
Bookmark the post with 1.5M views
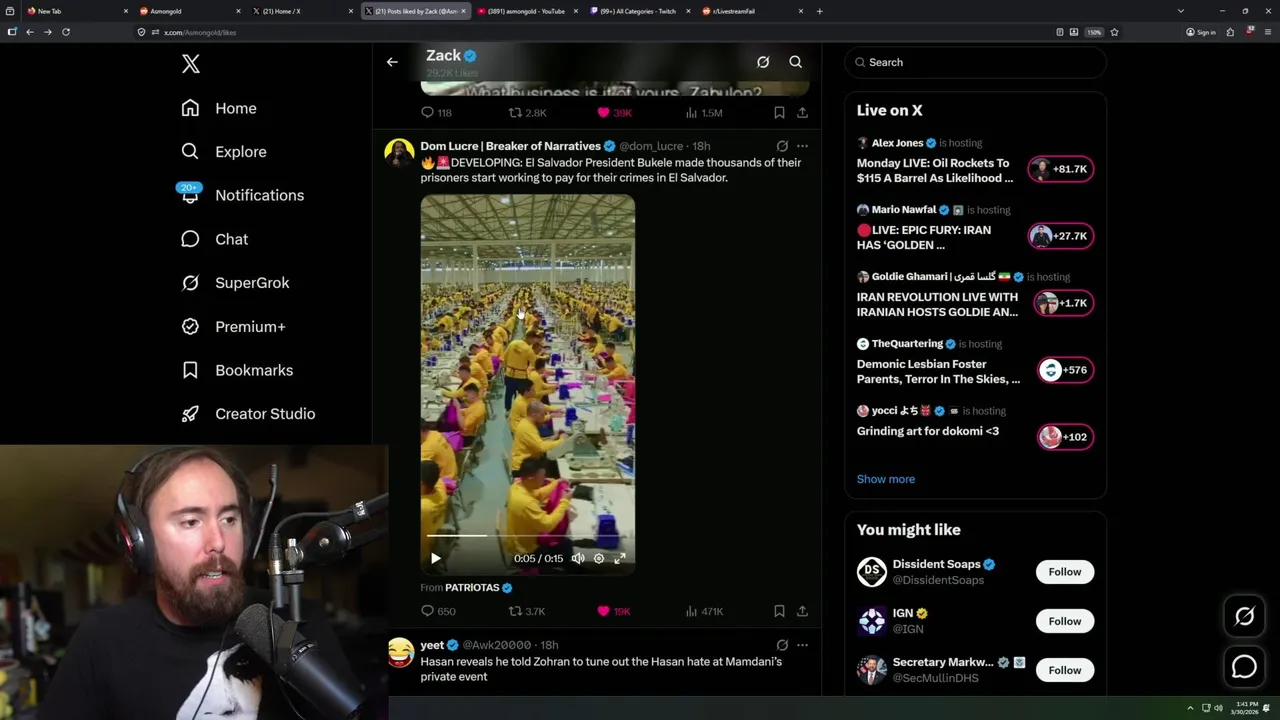pos(779,113)
